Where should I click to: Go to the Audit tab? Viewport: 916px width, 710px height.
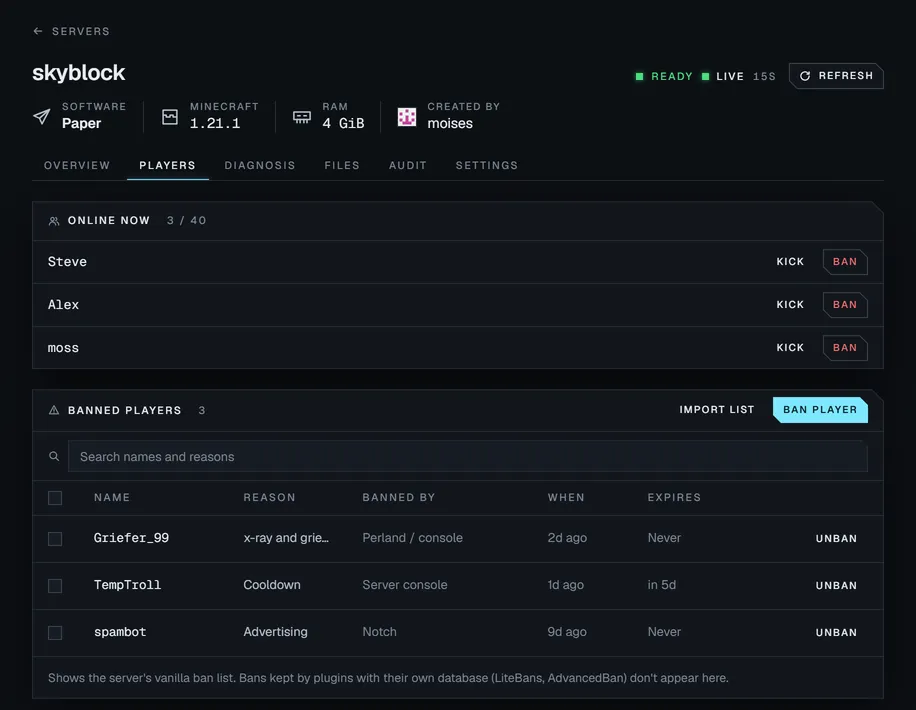(408, 165)
